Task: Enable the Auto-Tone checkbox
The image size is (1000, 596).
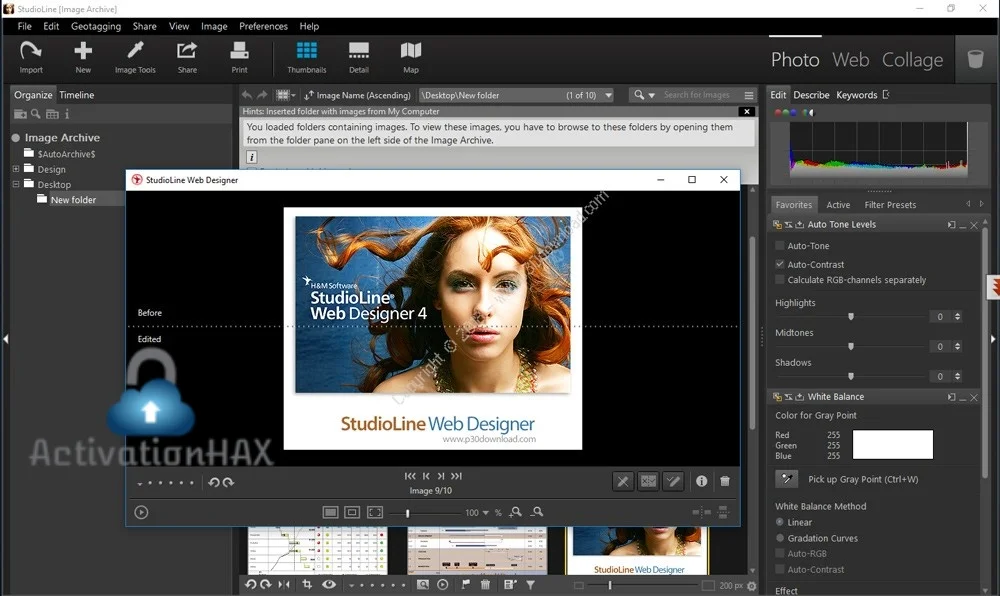Action: coord(779,245)
